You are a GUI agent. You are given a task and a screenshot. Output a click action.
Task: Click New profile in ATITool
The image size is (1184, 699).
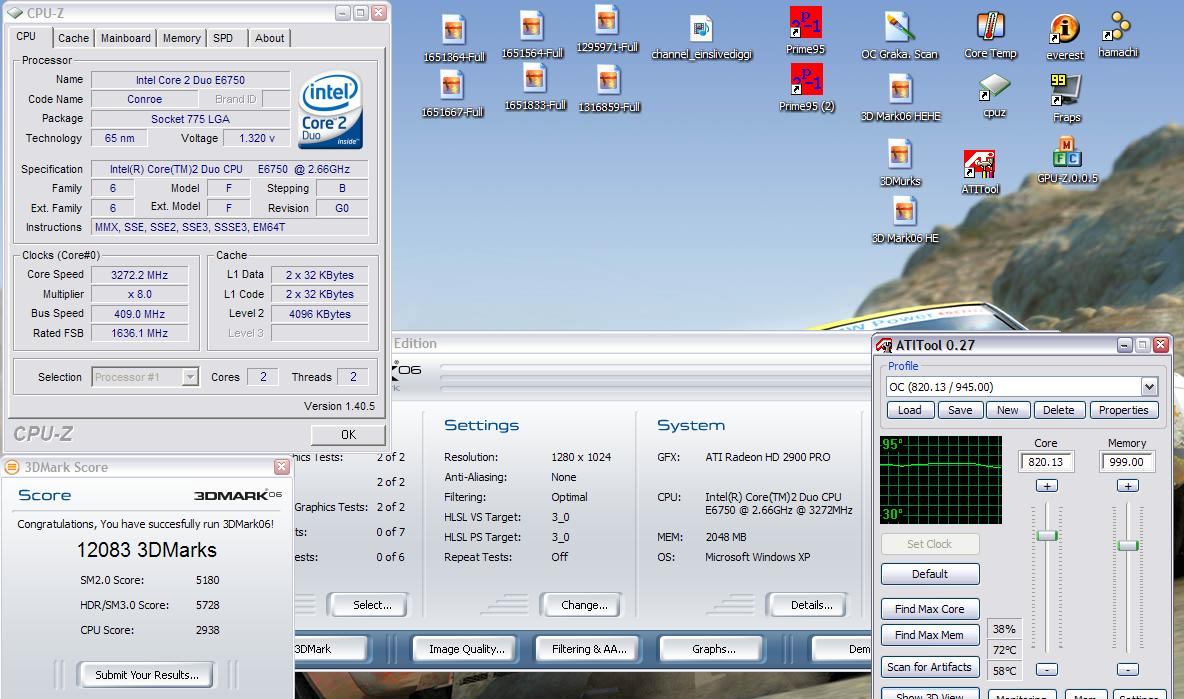tap(1007, 410)
